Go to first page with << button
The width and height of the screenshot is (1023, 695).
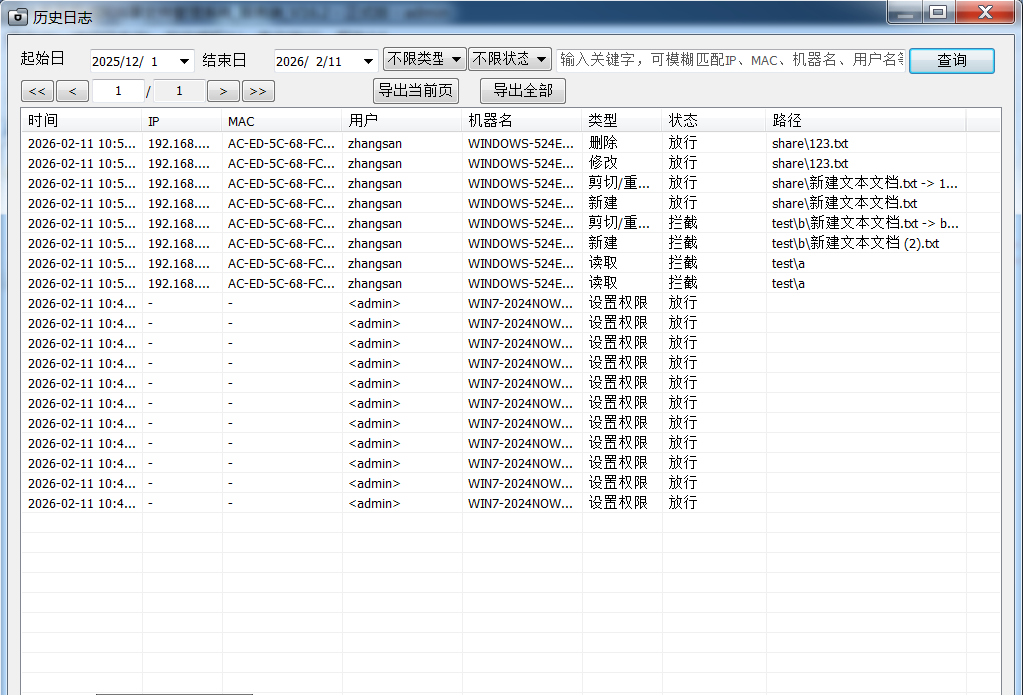pos(37,92)
